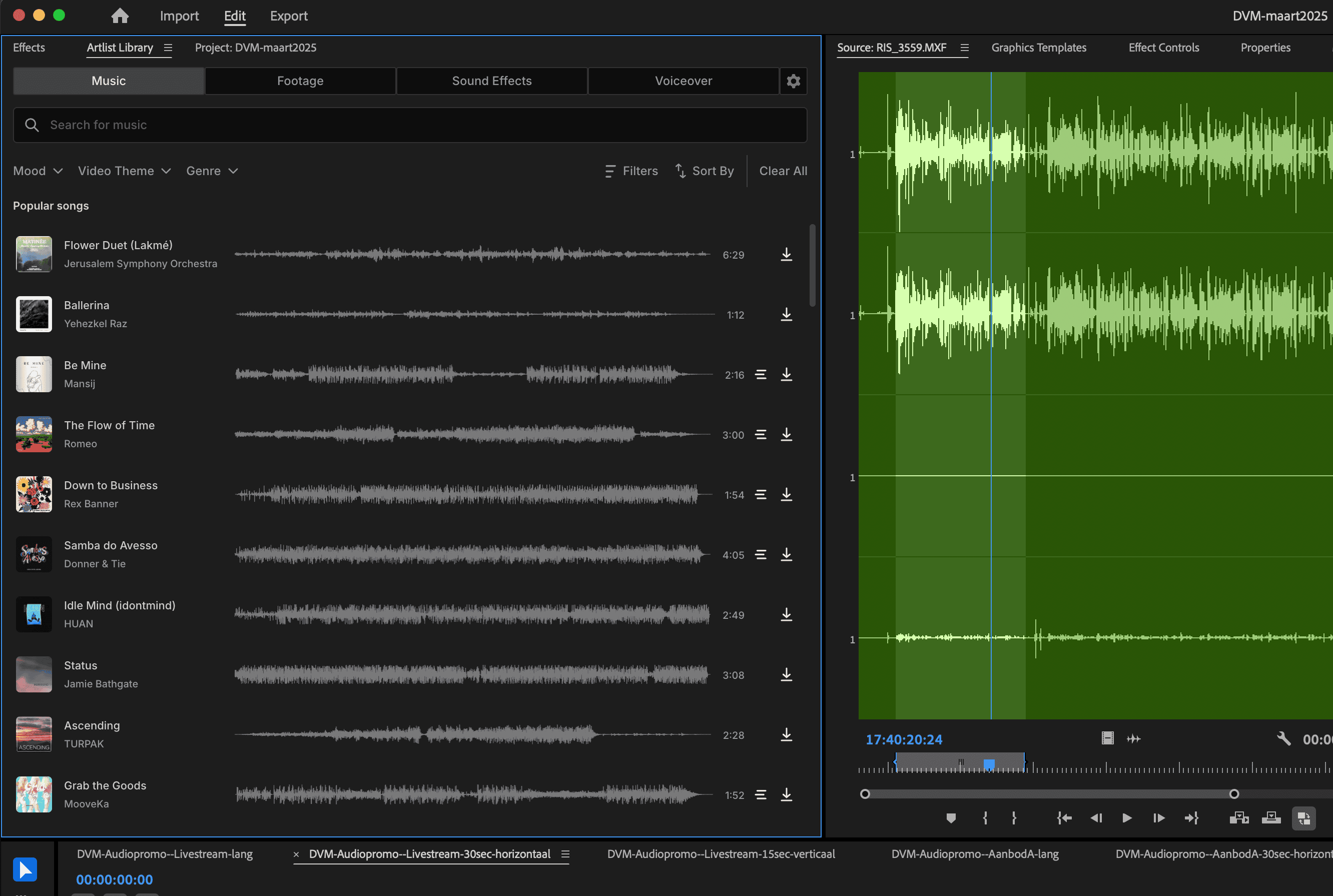Expand the Video Theme dropdown

click(x=124, y=171)
